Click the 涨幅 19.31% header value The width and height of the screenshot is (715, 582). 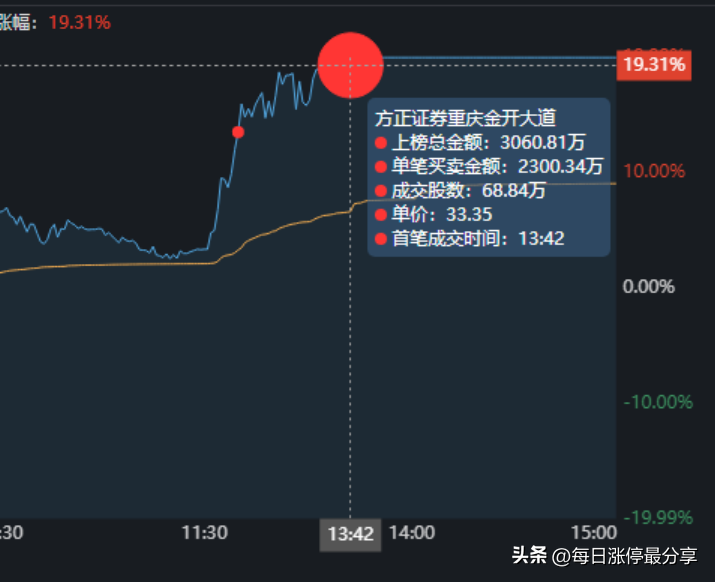pyautogui.click(x=80, y=22)
